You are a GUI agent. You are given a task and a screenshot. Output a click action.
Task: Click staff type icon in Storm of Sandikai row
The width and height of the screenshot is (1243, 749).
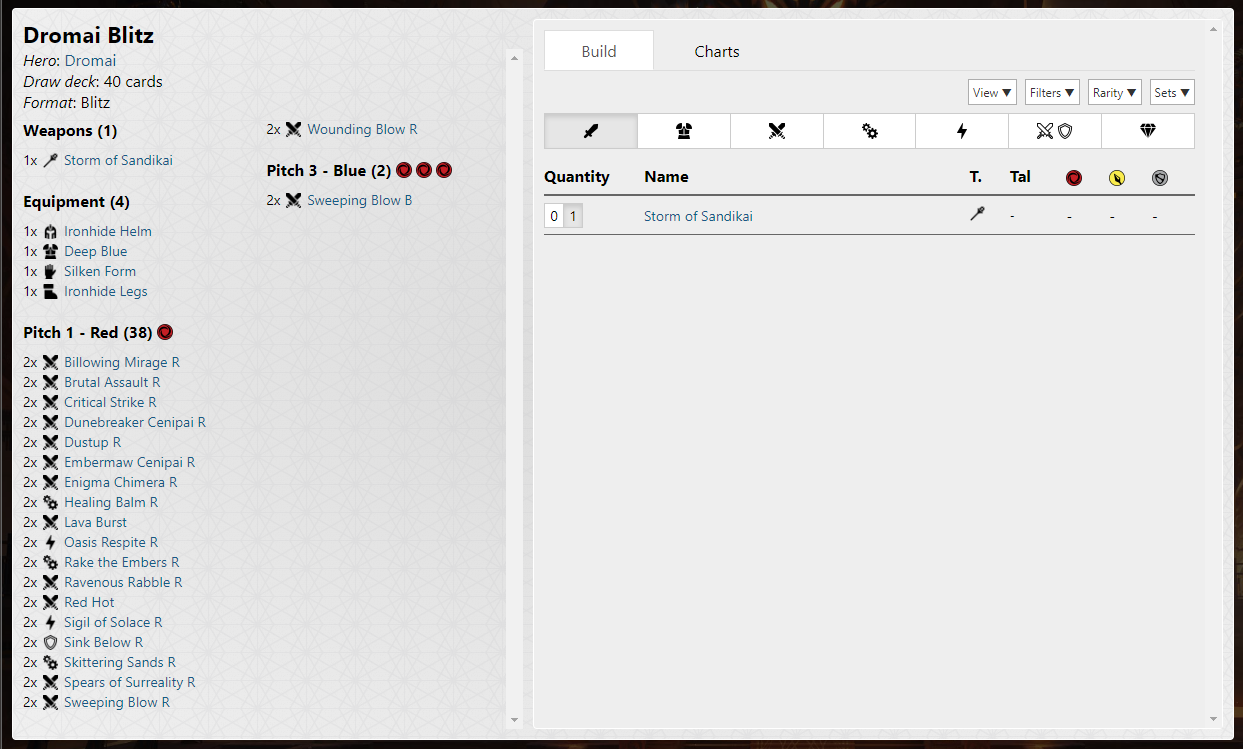(x=978, y=214)
